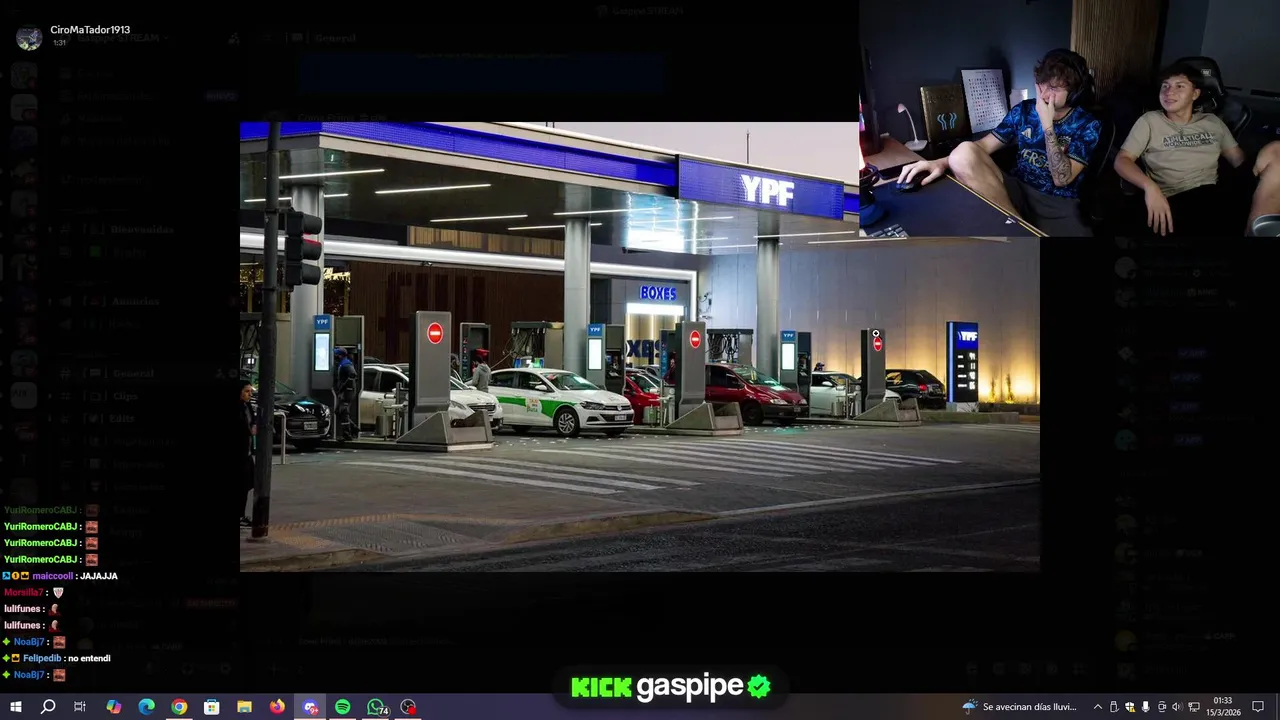Open File Explorer from taskbar

point(244,706)
